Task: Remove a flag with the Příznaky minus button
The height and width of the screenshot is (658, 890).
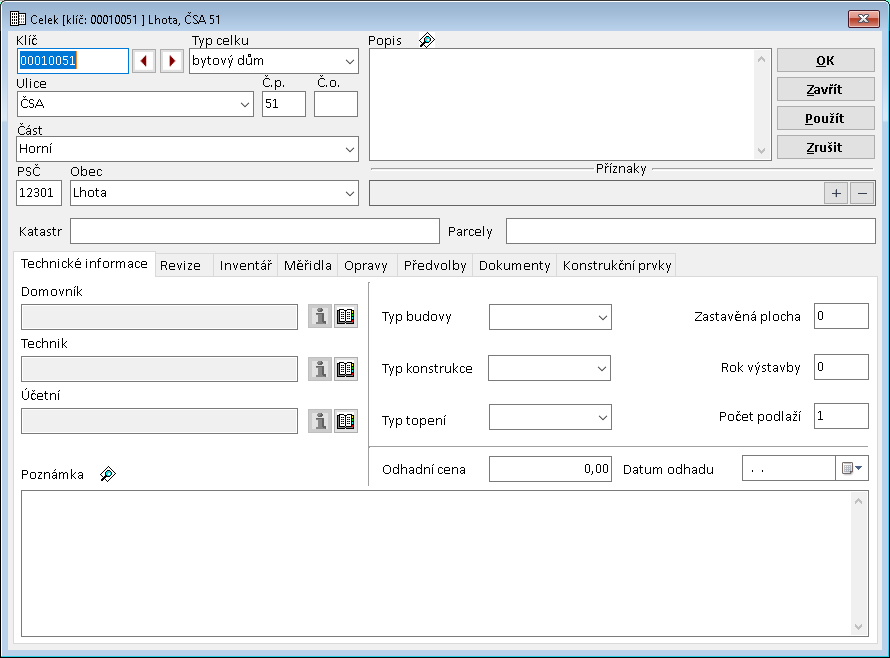Action: coord(862,193)
